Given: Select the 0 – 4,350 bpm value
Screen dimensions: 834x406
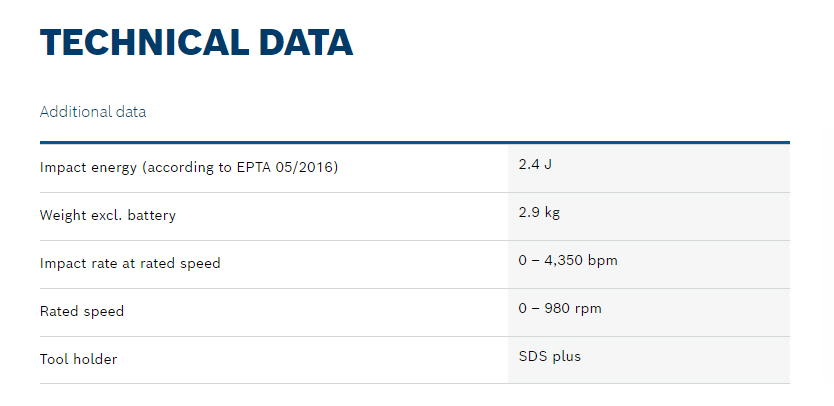Looking at the screenshot, I should point(567,260).
